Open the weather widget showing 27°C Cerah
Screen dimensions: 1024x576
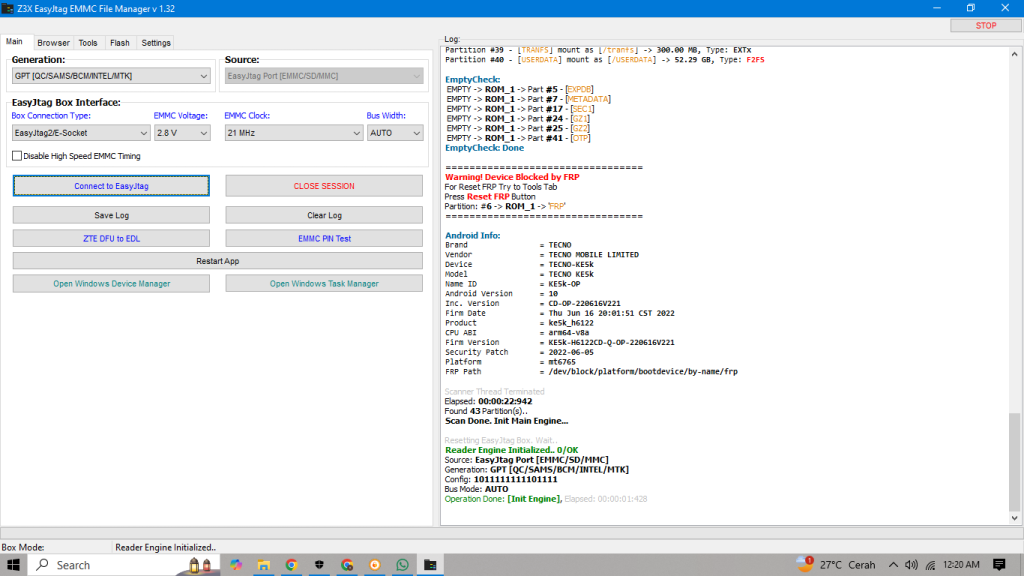click(836, 565)
